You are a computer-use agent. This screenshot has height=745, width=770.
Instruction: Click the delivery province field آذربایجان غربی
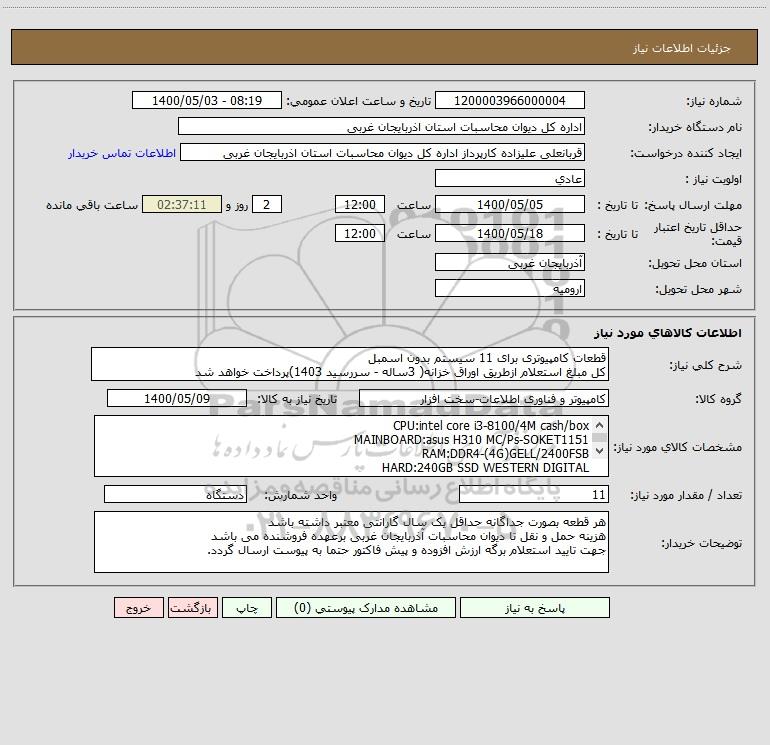510,263
